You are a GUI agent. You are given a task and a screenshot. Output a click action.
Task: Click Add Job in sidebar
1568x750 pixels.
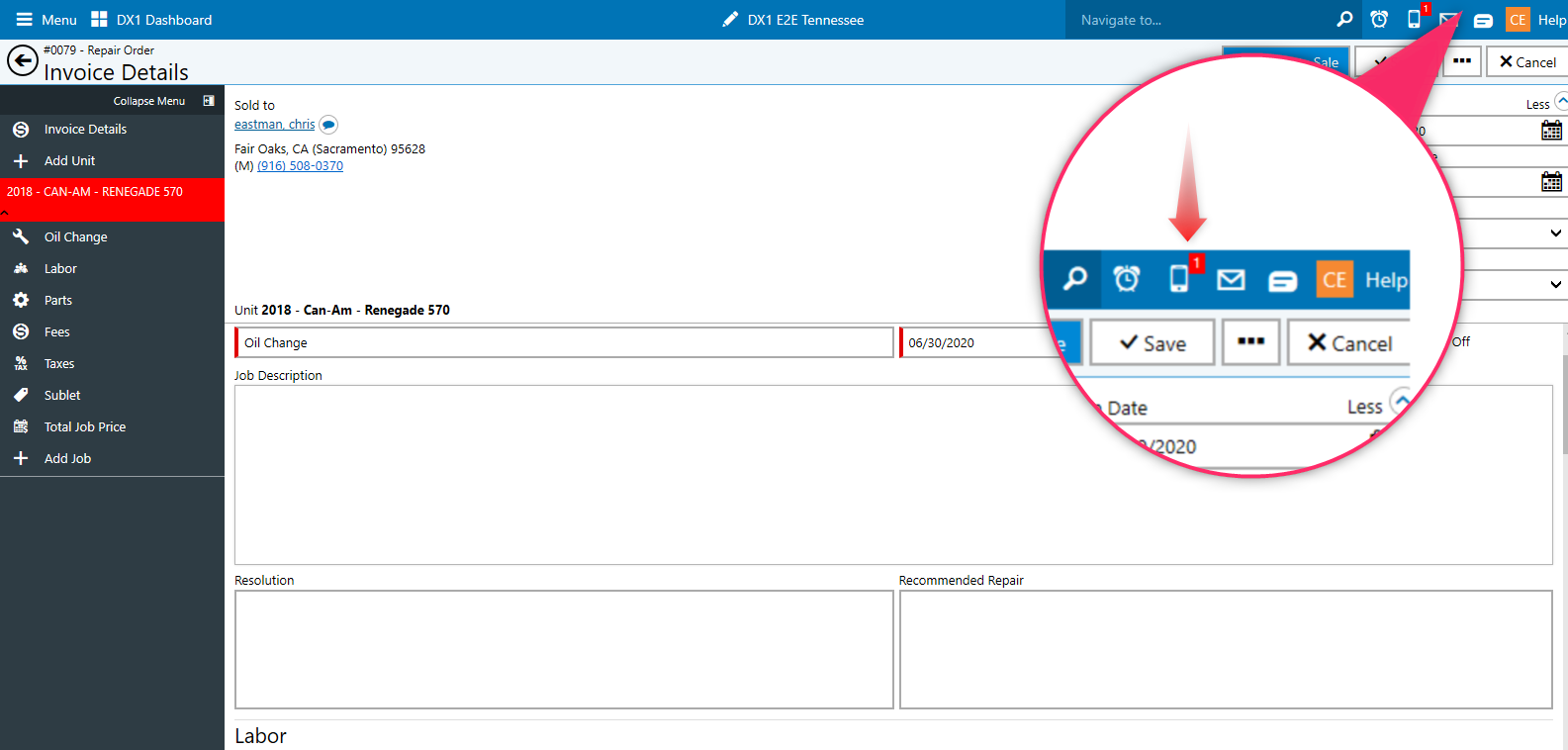pyautogui.click(x=112, y=459)
